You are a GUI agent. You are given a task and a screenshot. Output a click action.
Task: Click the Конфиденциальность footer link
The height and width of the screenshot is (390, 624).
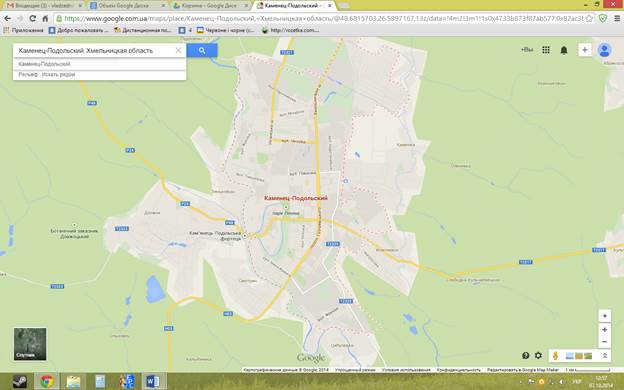(458, 370)
